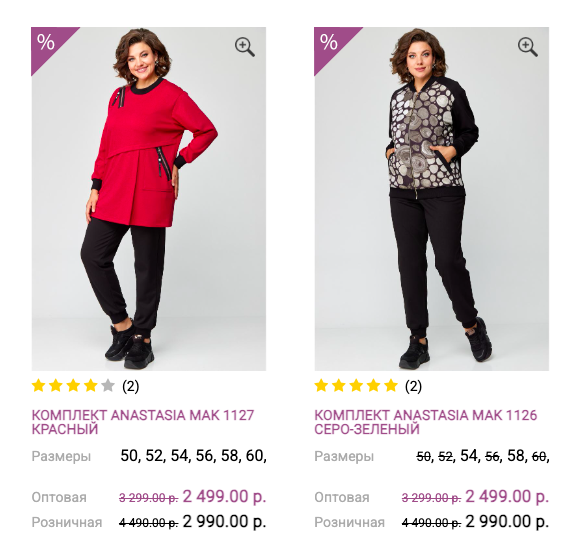Select size 60 for red outfit

[255, 456]
